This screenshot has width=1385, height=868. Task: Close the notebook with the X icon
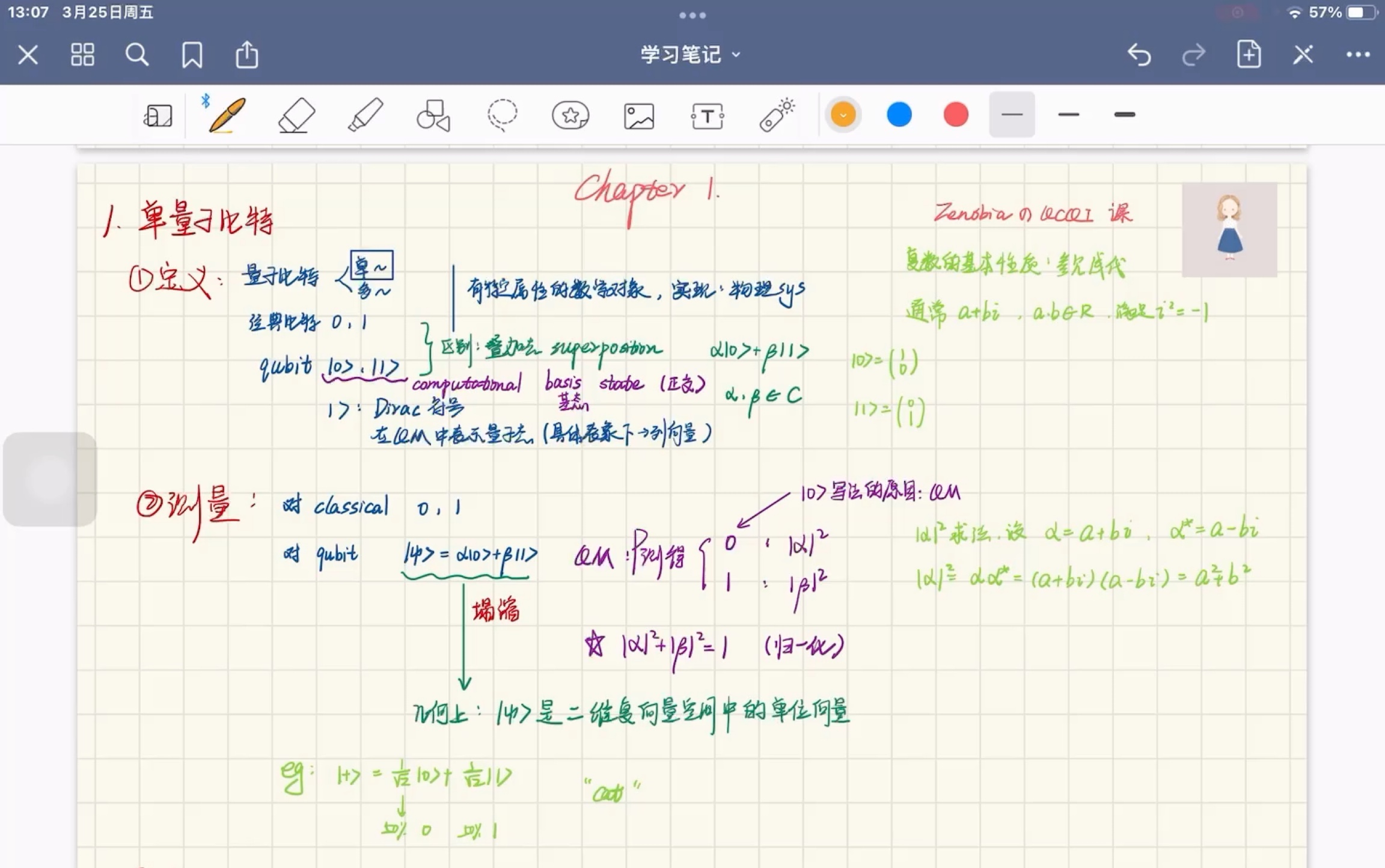[x=28, y=55]
